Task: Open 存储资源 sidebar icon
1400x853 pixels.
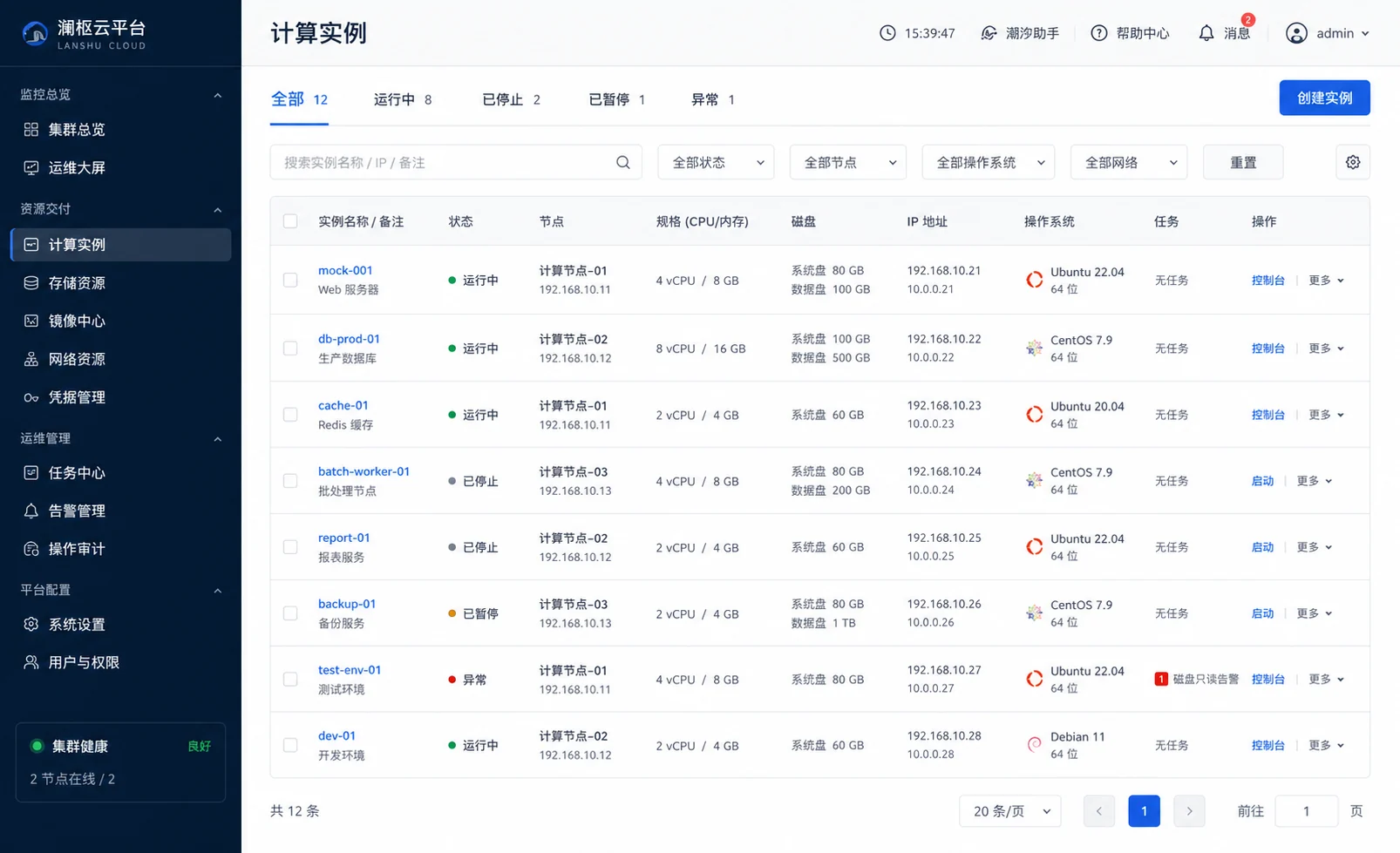Action: coord(31,282)
